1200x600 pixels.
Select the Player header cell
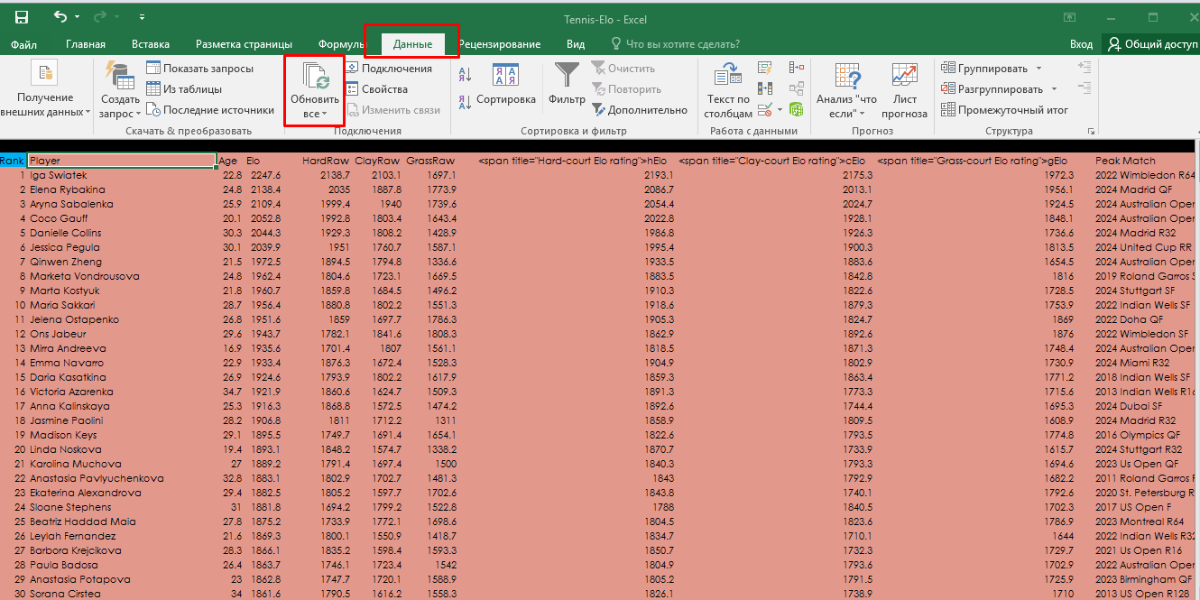click(x=120, y=160)
